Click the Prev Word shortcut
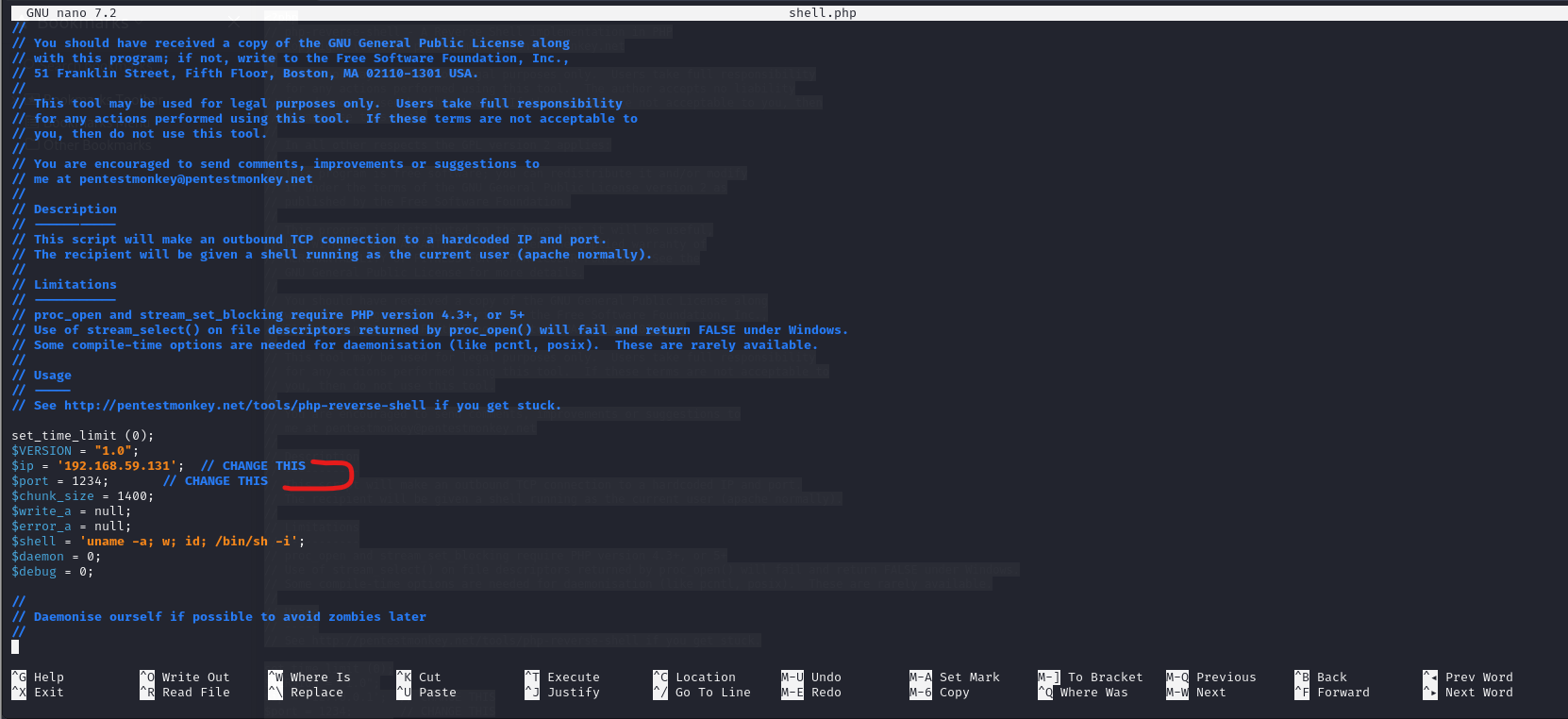 1468,677
